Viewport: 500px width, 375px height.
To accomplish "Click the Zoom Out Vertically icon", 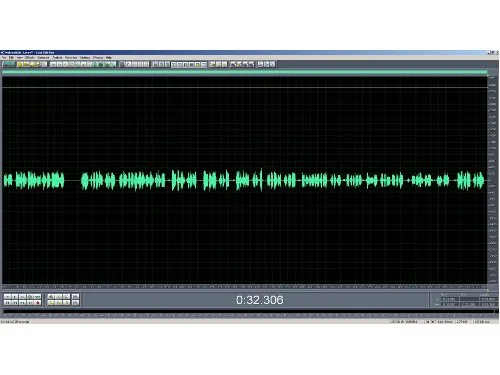I will click(x=75, y=303).
